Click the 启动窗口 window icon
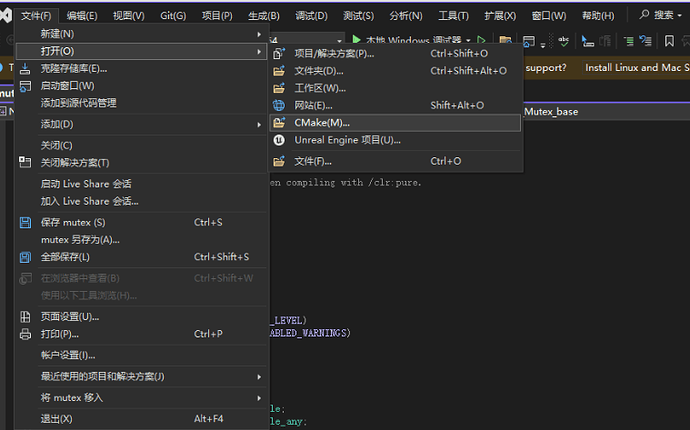This screenshot has width=690, height=430. (x=25, y=86)
